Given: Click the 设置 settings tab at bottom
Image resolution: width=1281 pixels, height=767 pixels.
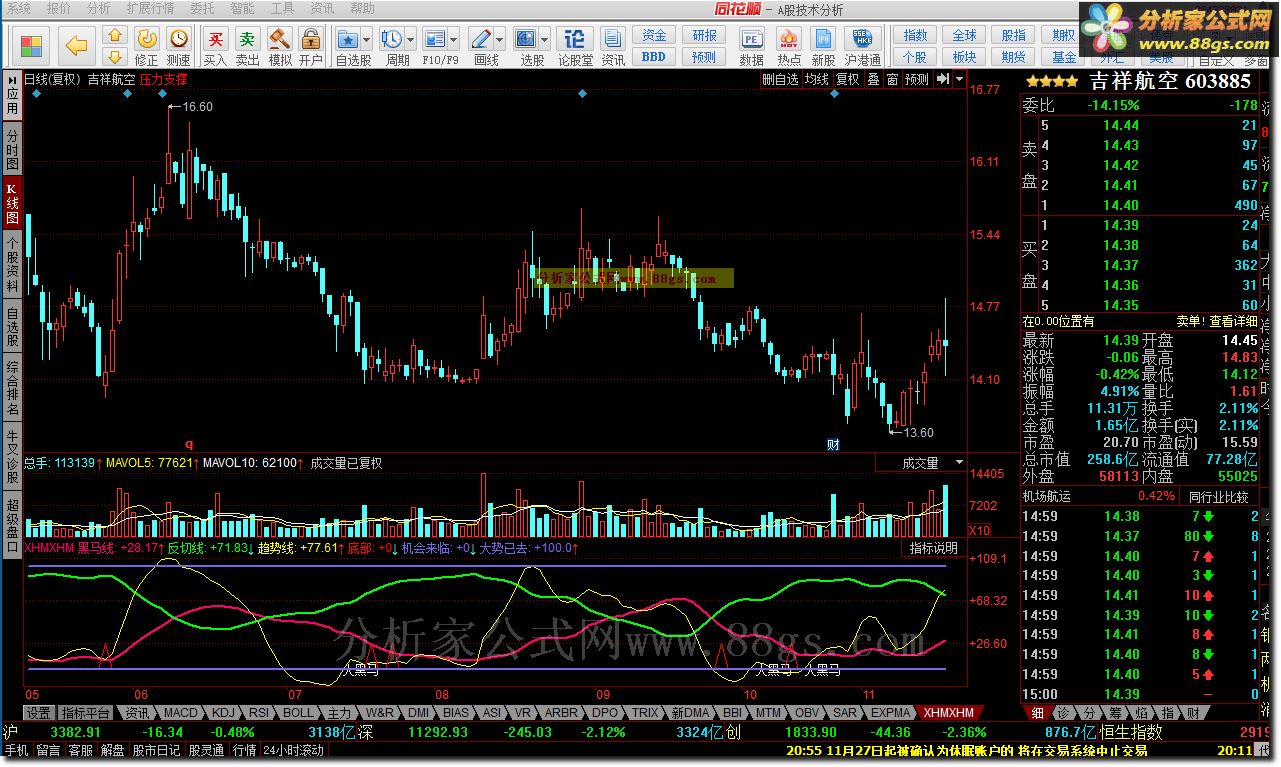Looking at the screenshot, I should point(38,713).
